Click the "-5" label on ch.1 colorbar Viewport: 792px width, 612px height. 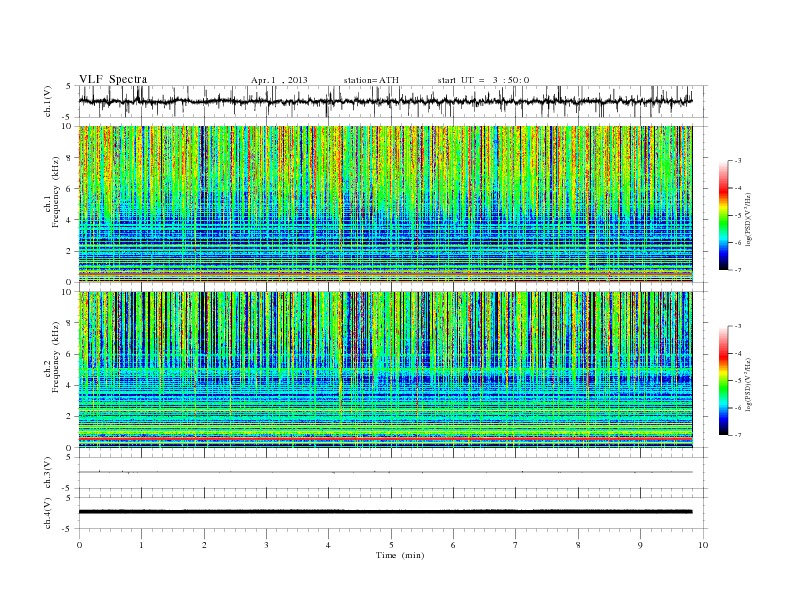coord(738,216)
